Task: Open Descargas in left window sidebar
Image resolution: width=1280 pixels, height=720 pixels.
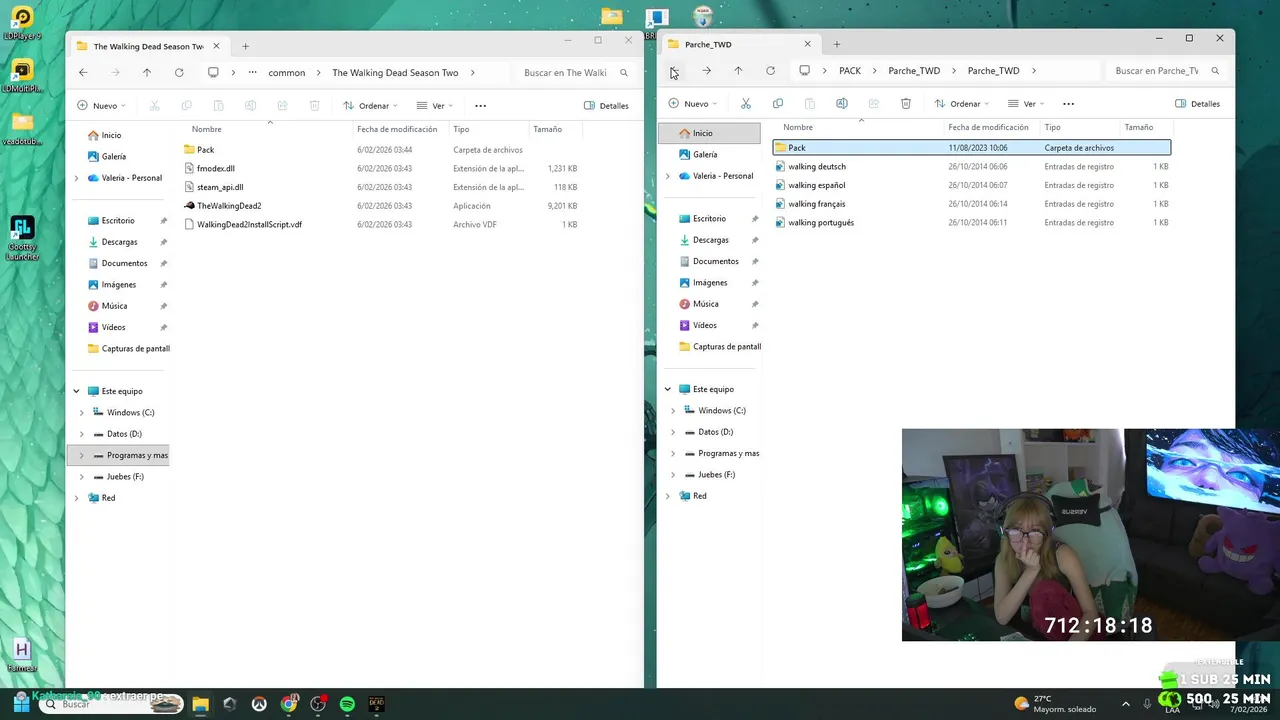Action: pyautogui.click(x=119, y=242)
